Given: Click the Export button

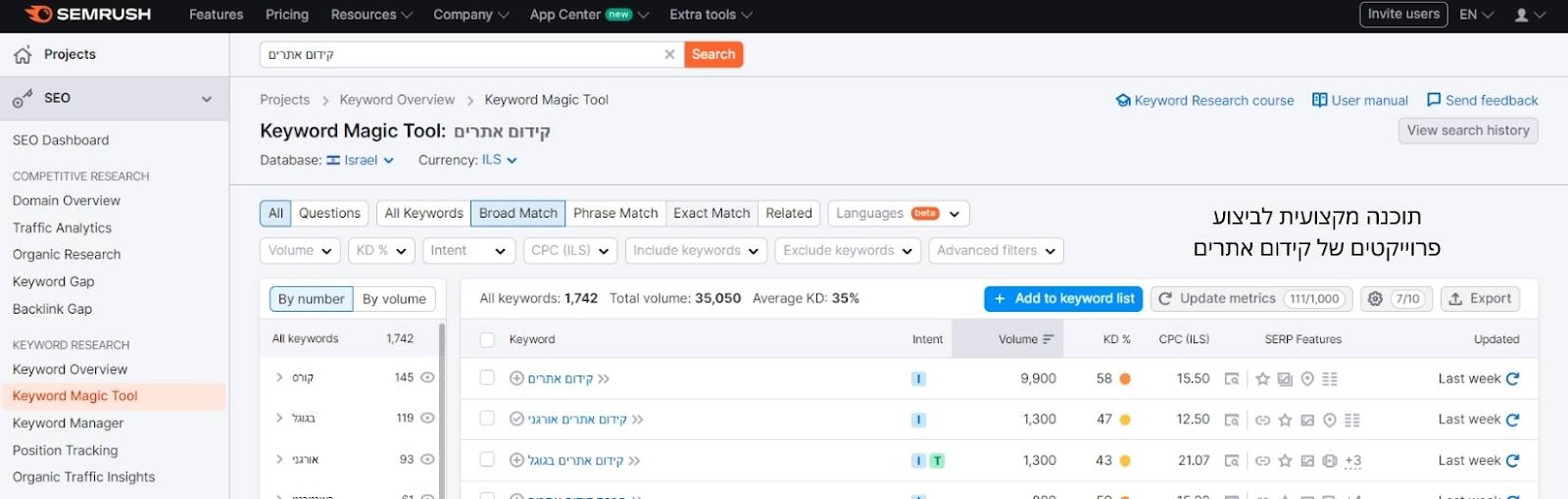Looking at the screenshot, I should point(1480,299).
